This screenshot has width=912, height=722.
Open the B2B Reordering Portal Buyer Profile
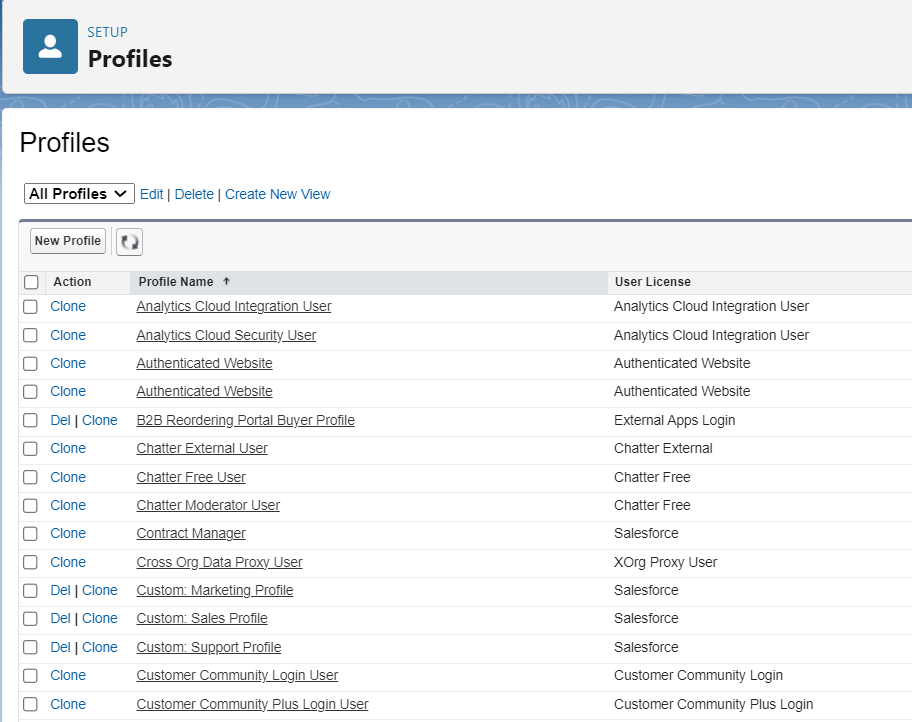pos(245,420)
